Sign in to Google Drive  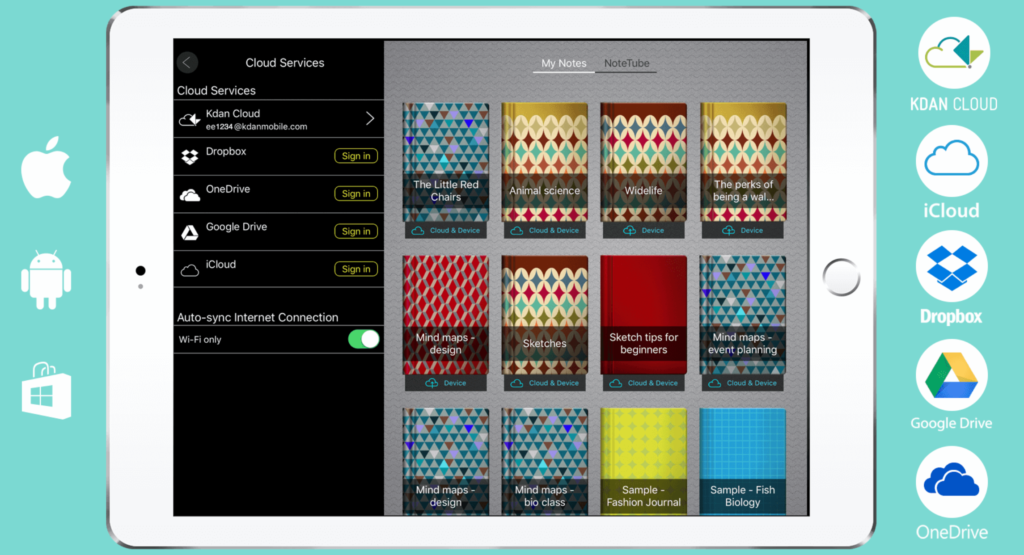(356, 231)
